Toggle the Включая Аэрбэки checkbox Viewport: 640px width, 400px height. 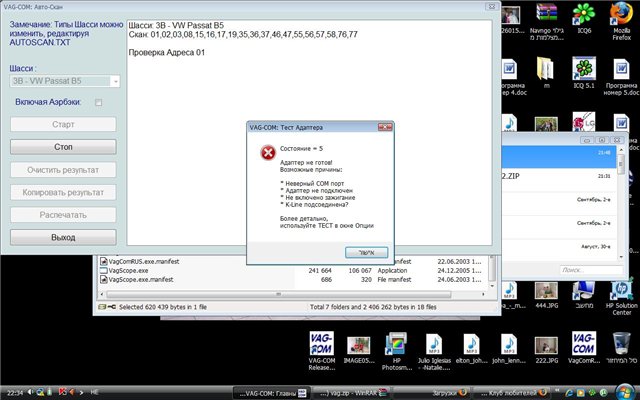click(98, 102)
